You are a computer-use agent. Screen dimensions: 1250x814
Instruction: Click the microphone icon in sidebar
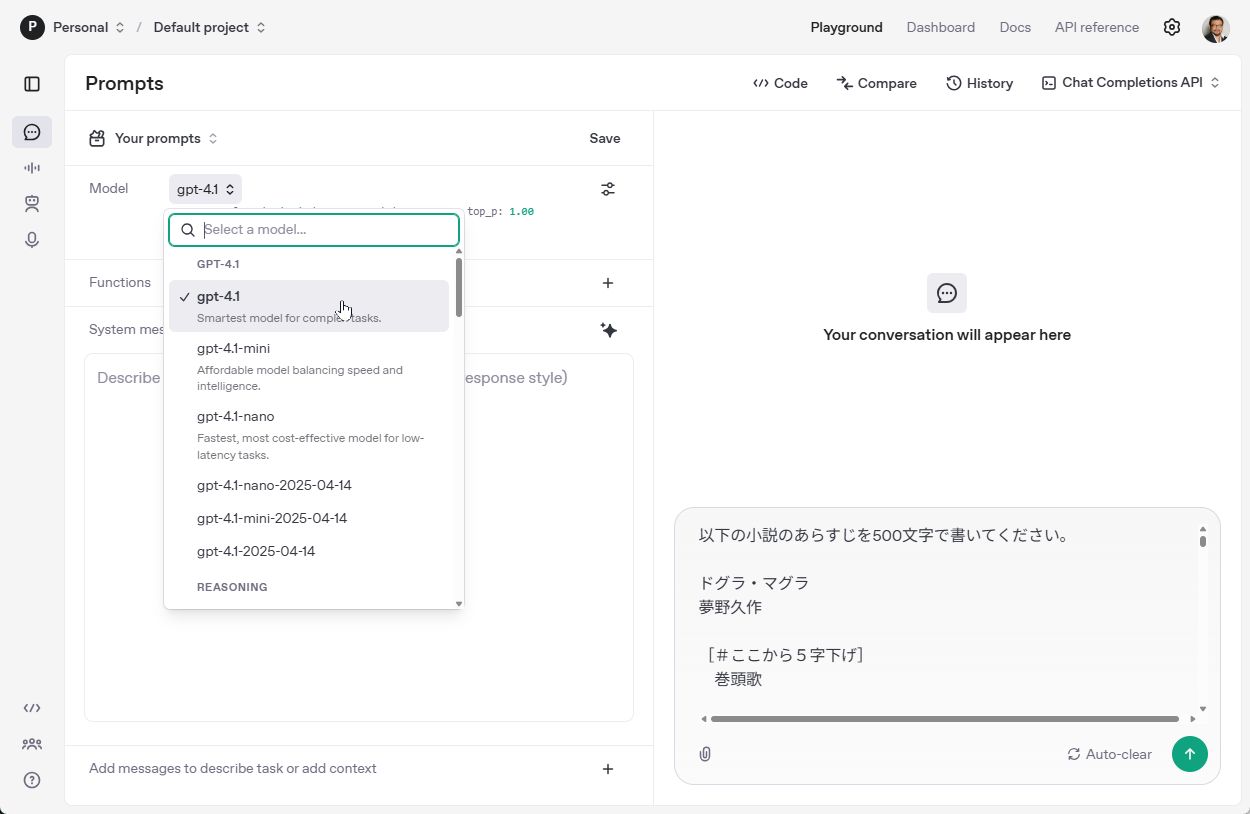(32, 240)
